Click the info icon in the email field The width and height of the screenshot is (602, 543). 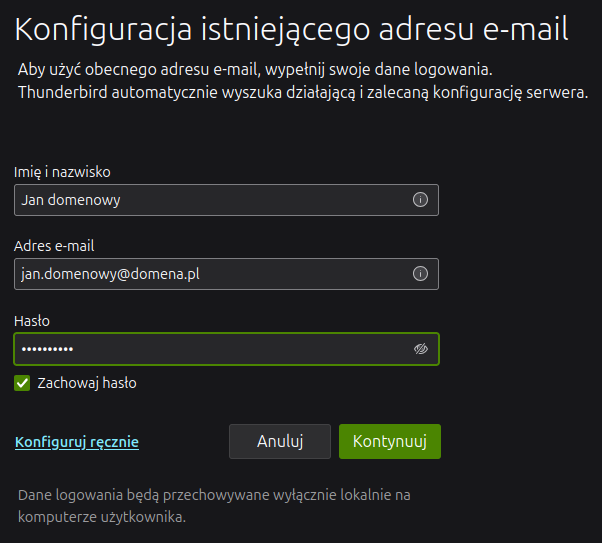(x=420, y=274)
